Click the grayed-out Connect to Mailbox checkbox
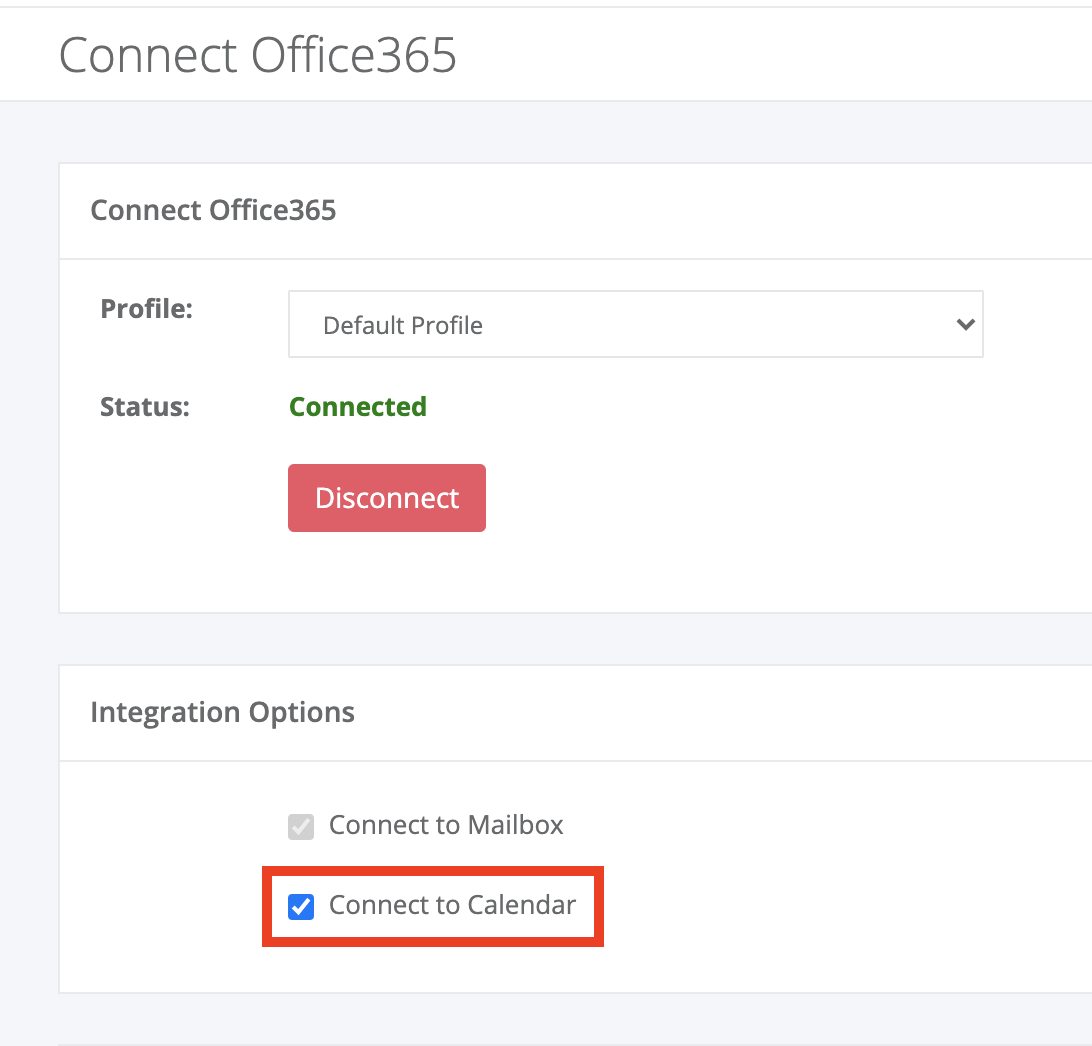 click(301, 827)
